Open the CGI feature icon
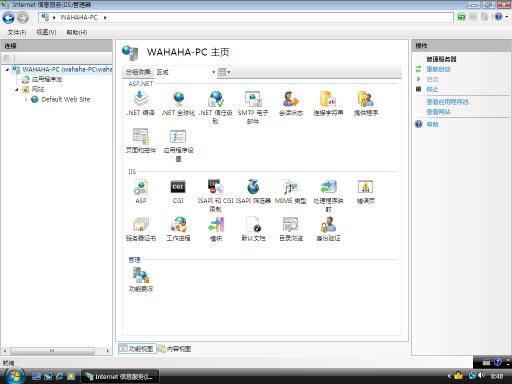 point(178,187)
